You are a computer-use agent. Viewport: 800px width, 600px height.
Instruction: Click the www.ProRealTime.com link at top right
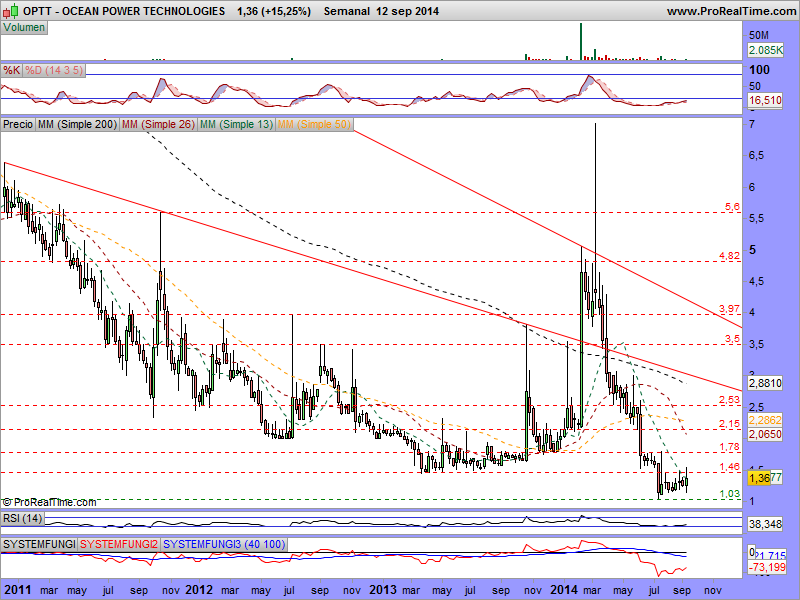(731, 11)
